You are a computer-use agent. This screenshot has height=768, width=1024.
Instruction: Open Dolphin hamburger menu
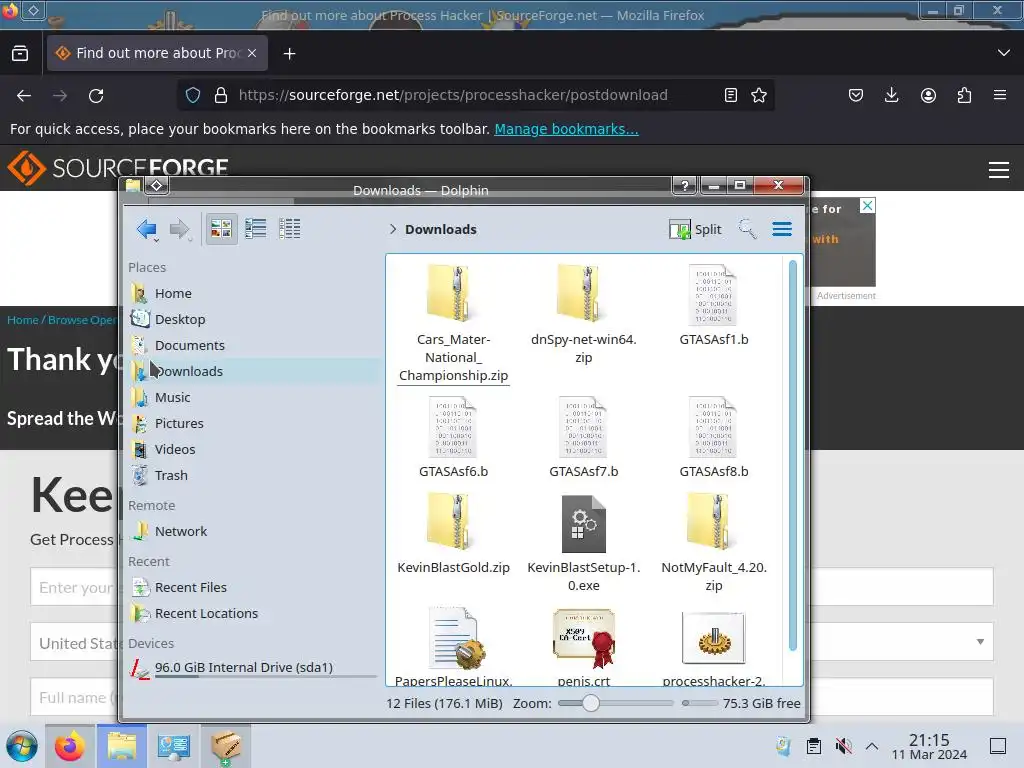pyautogui.click(x=782, y=229)
